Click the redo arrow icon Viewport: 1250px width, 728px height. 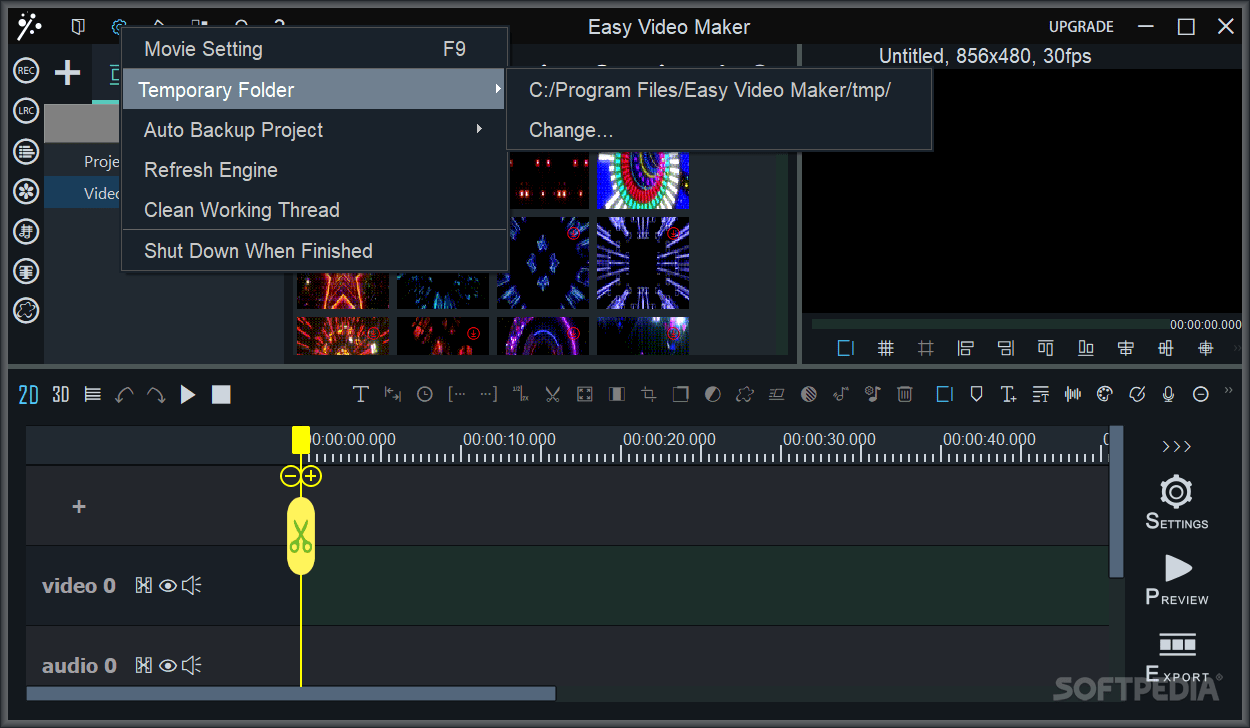(x=156, y=394)
